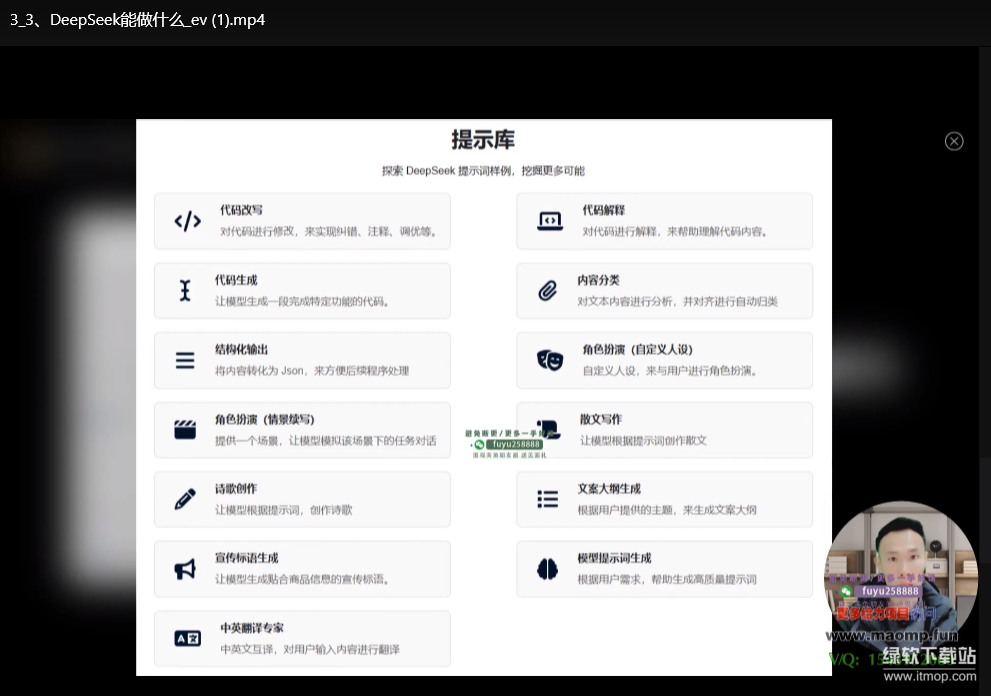
Task: Click the hamburger lines icon for 结构化输出
Action: tap(185, 360)
